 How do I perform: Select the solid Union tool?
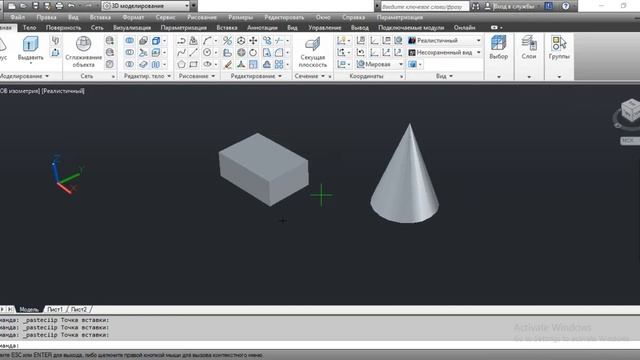(129, 40)
